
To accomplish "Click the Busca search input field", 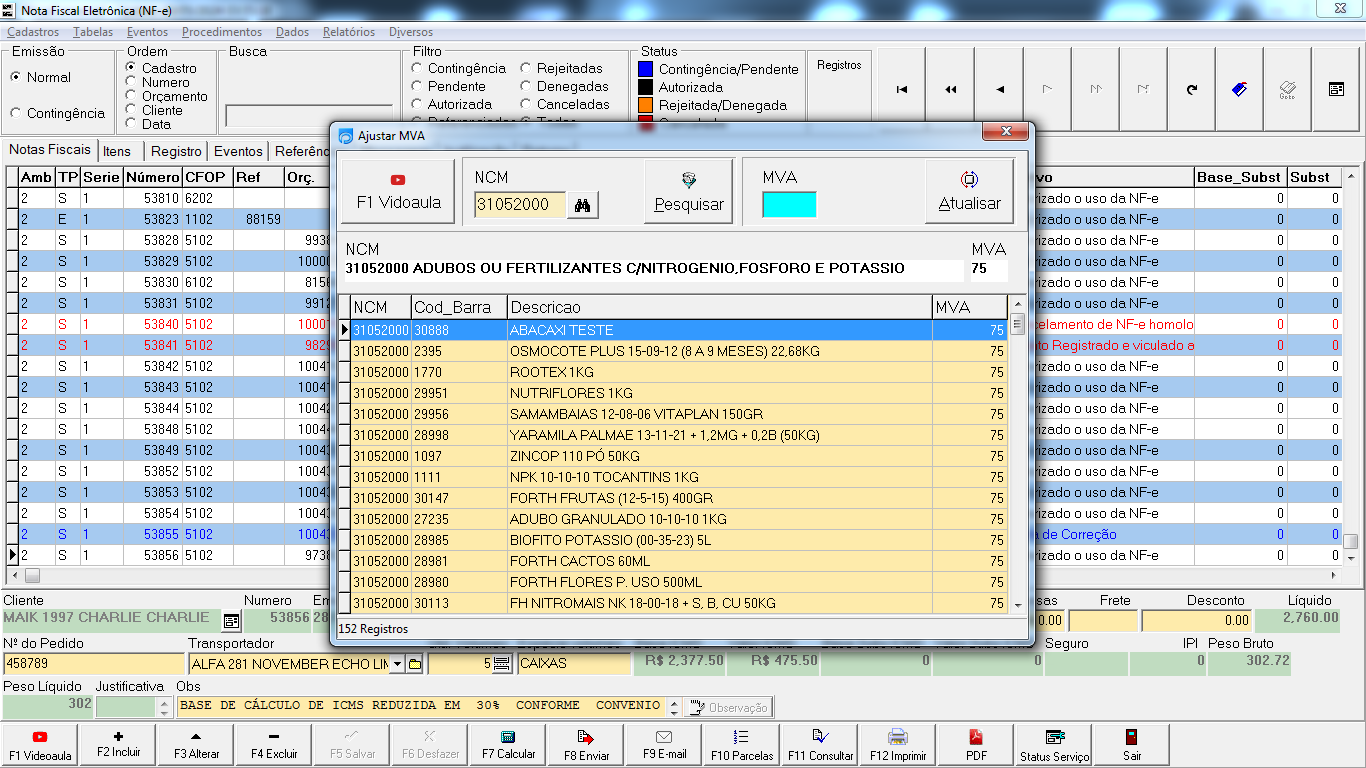I will (x=309, y=116).
